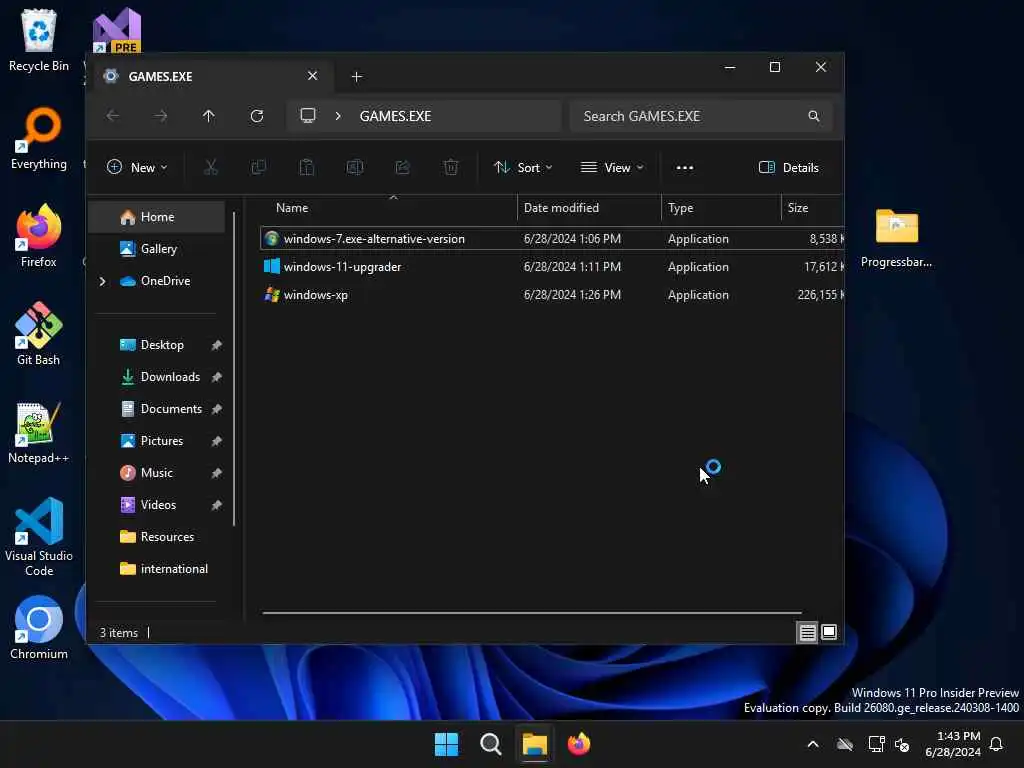Select the Visual Studio Code shortcut

coord(39,537)
